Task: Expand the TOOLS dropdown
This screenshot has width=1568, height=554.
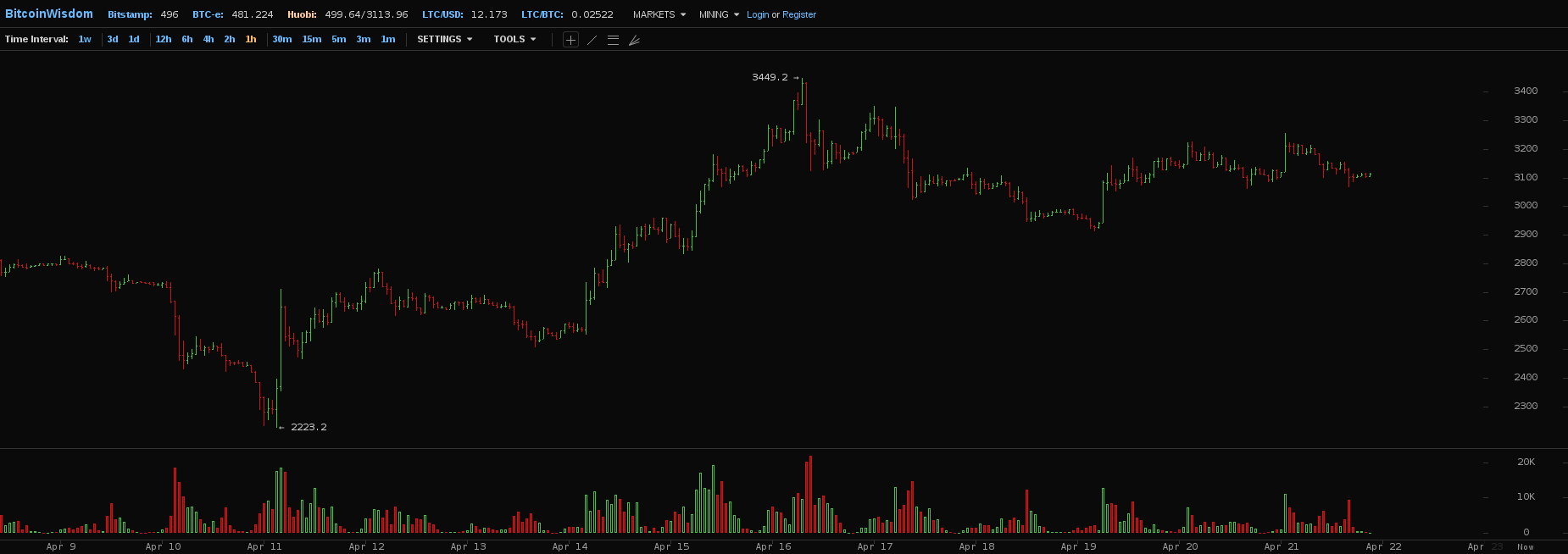Action: pos(514,39)
